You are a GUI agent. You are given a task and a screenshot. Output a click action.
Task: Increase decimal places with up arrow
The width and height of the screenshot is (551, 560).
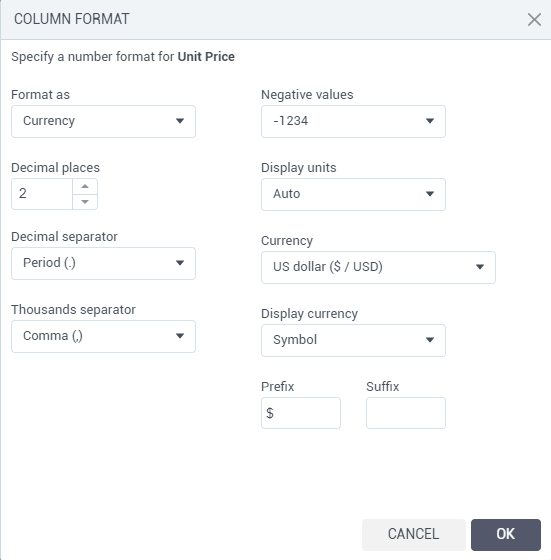85,186
